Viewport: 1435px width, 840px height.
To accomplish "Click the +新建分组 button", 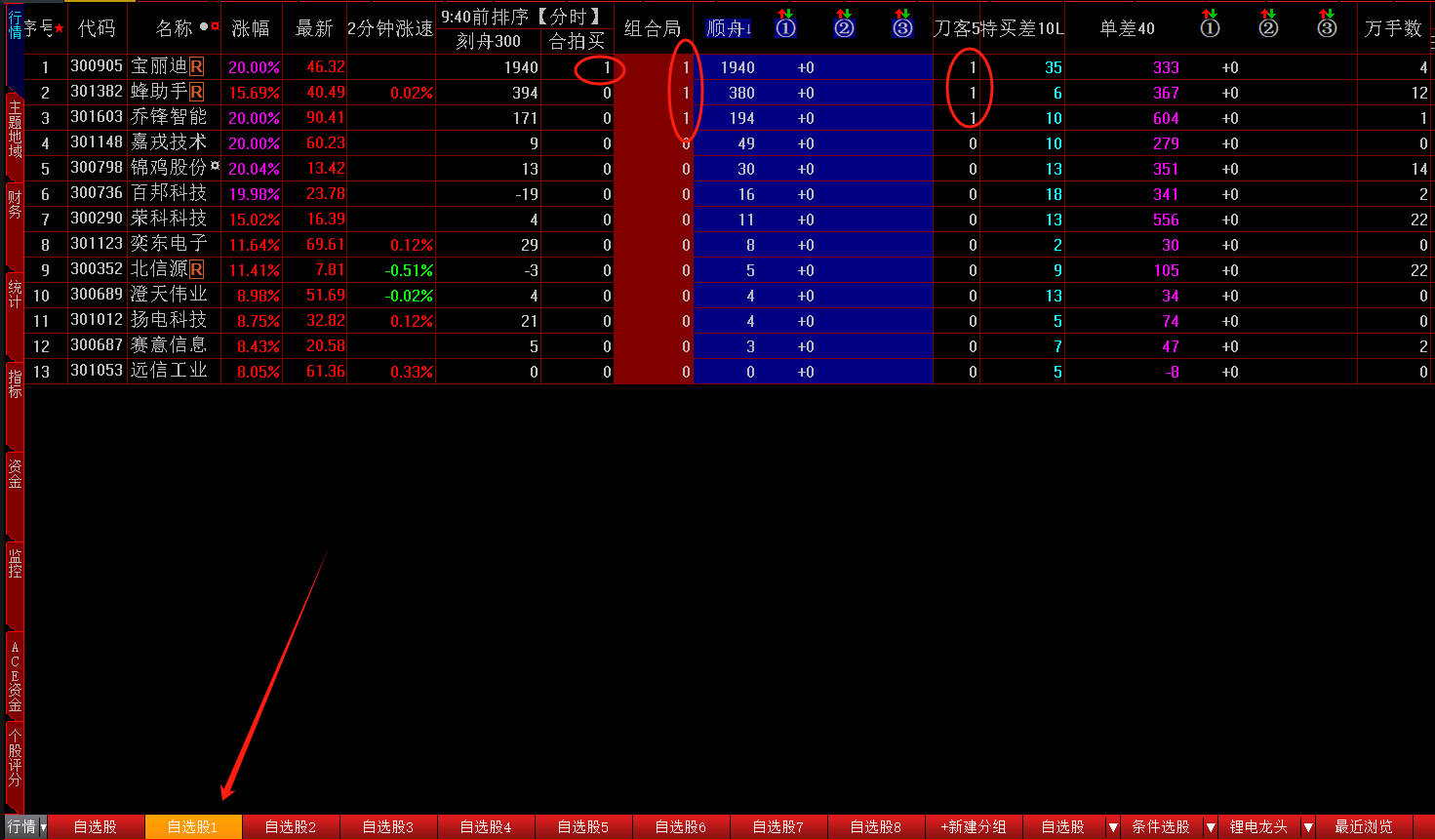I will pos(973,827).
